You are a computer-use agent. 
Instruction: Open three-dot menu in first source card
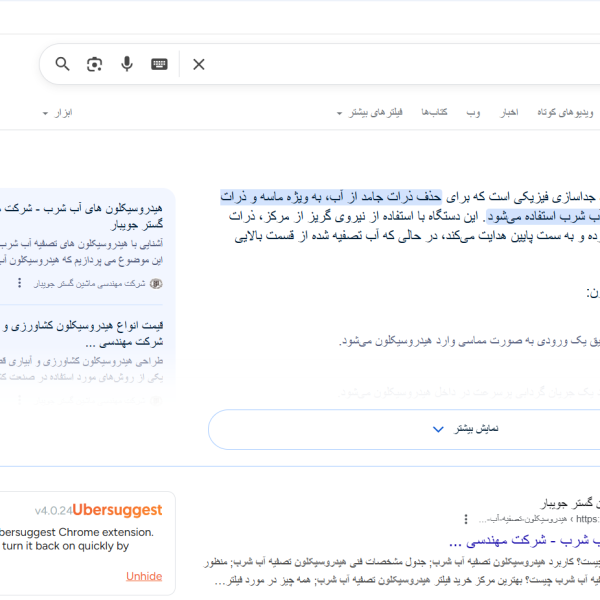point(19,283)
